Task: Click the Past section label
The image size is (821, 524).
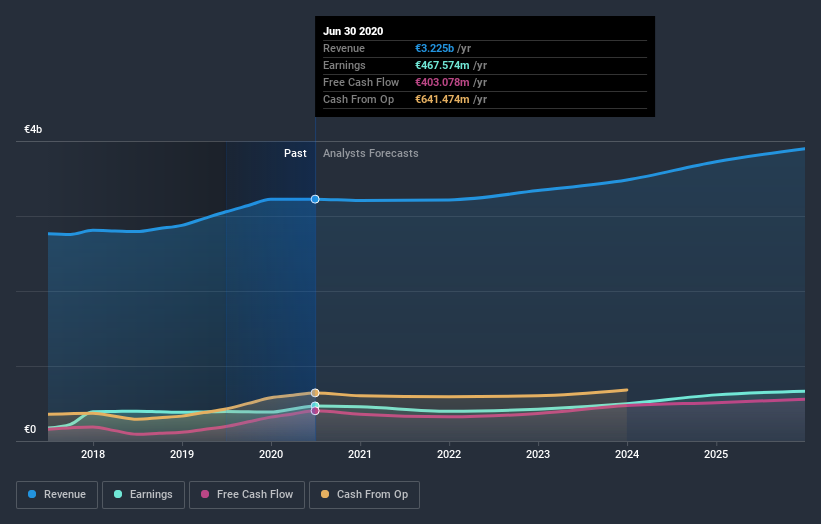Action: (295, 153)
